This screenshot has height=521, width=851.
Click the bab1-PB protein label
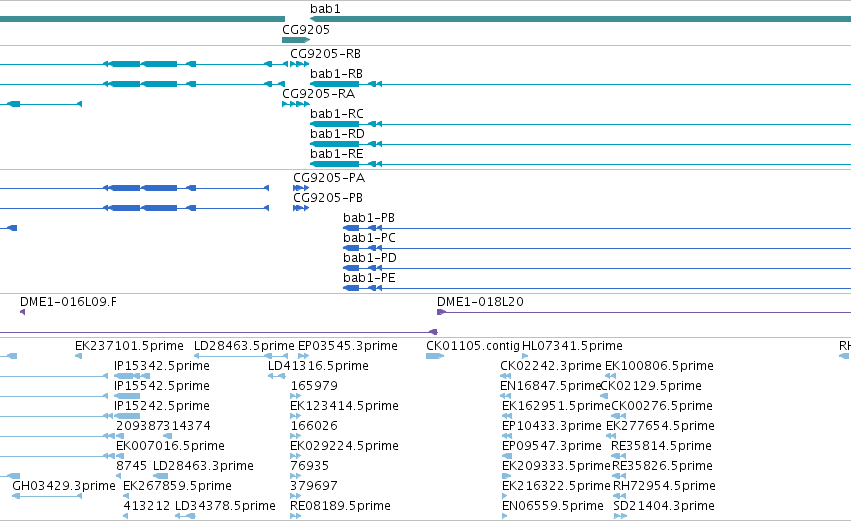[369, 218]
